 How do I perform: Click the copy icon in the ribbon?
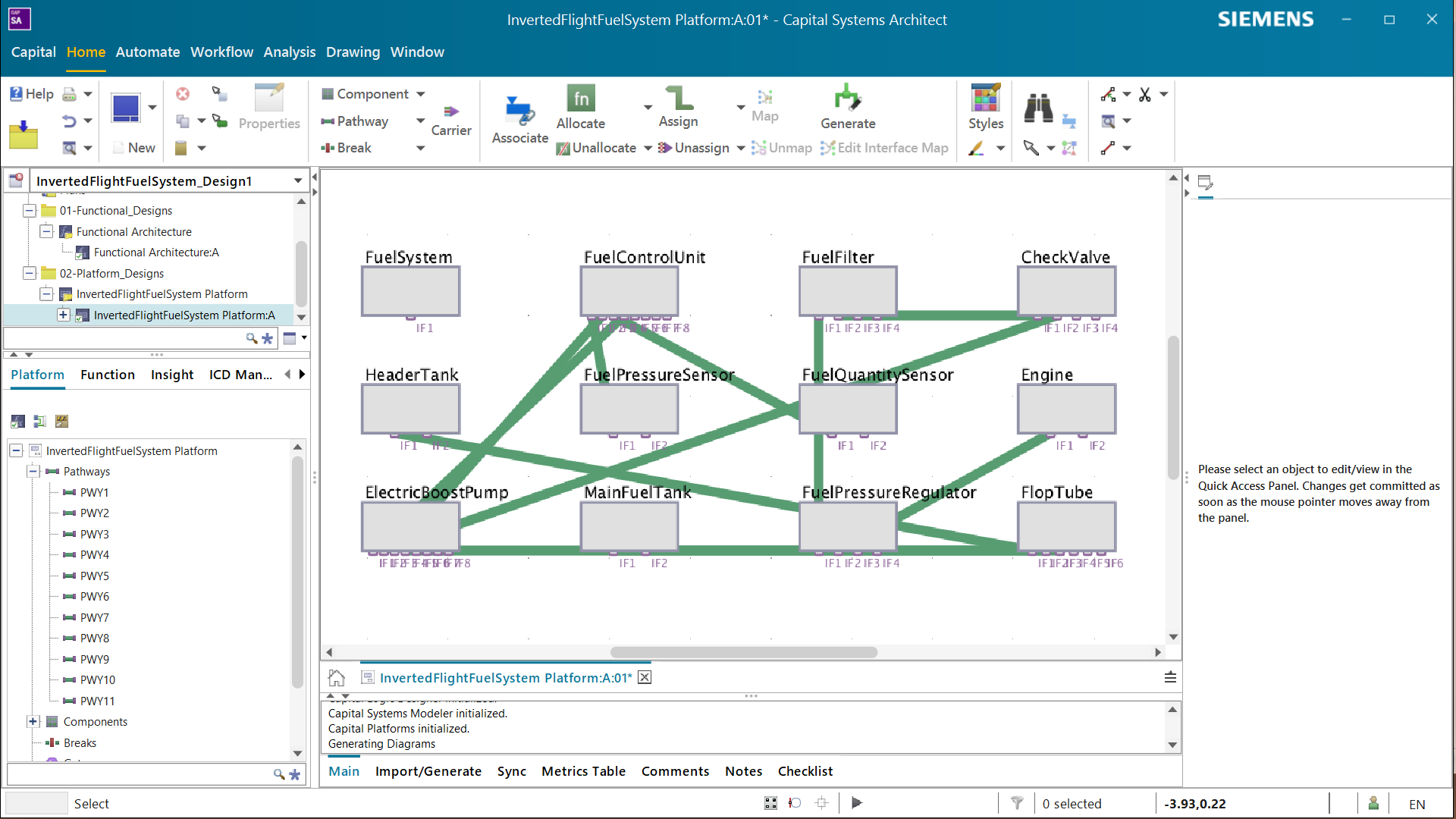click(x=183, y=121)
